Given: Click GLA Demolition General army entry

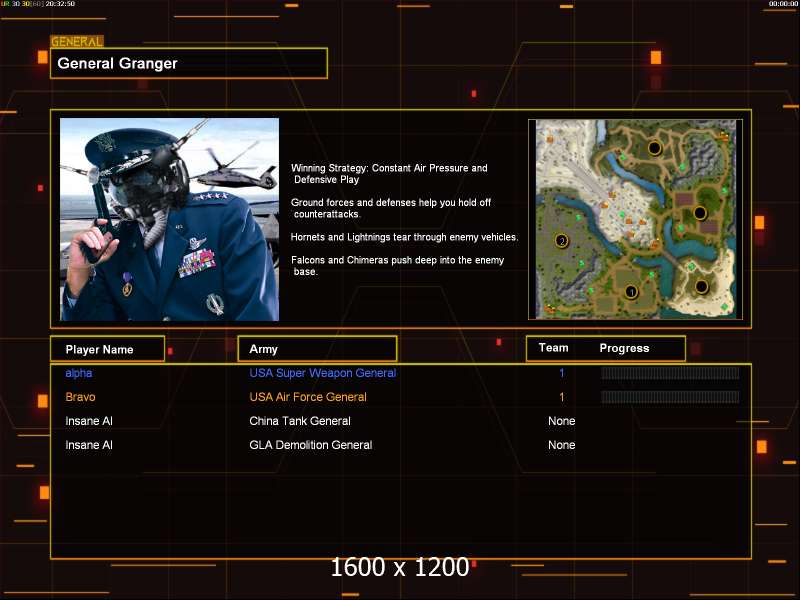Looking at the screenshot, I should tap(311, 445).
